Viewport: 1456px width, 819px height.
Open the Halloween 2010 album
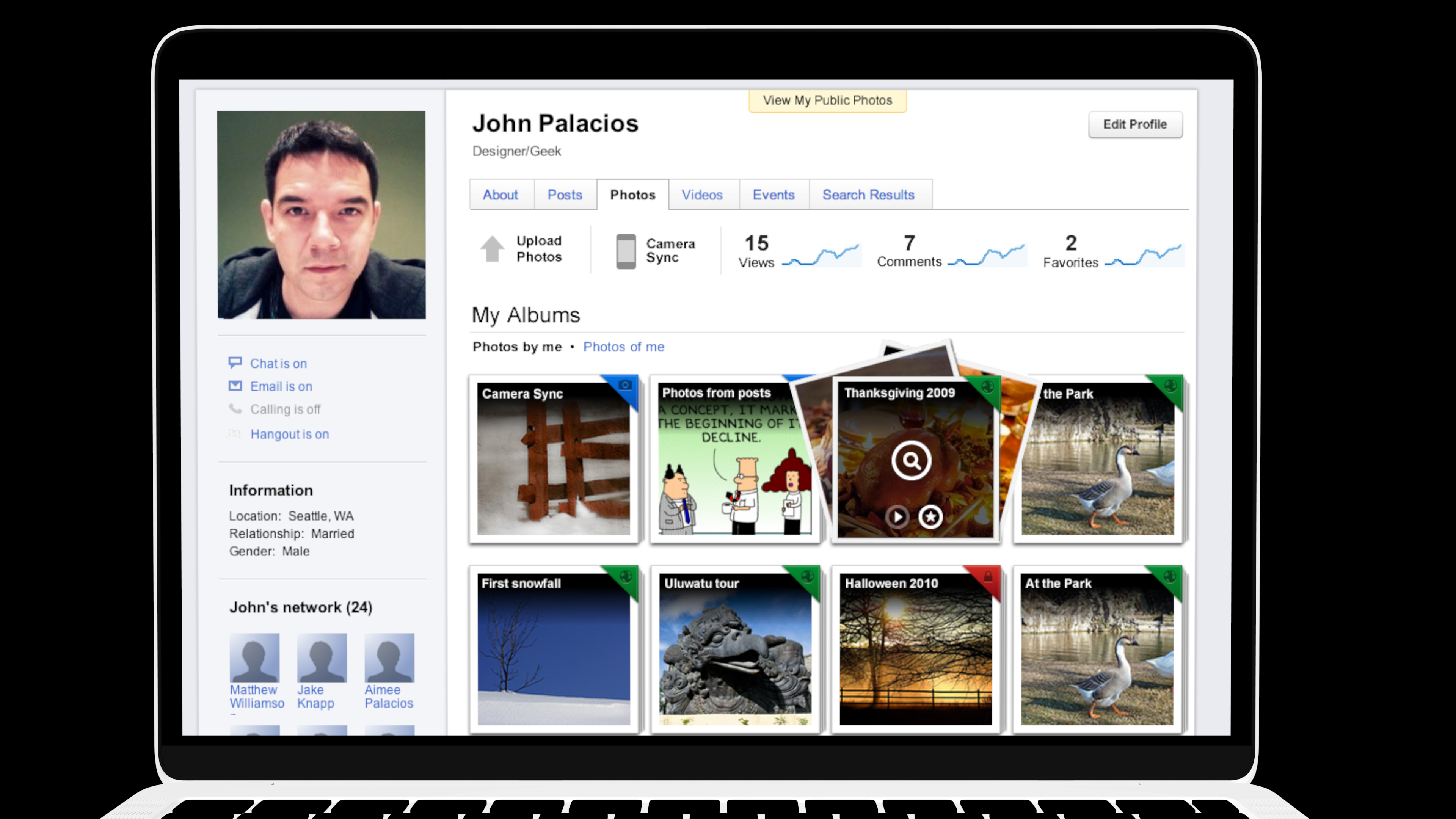tap(916, 649)
